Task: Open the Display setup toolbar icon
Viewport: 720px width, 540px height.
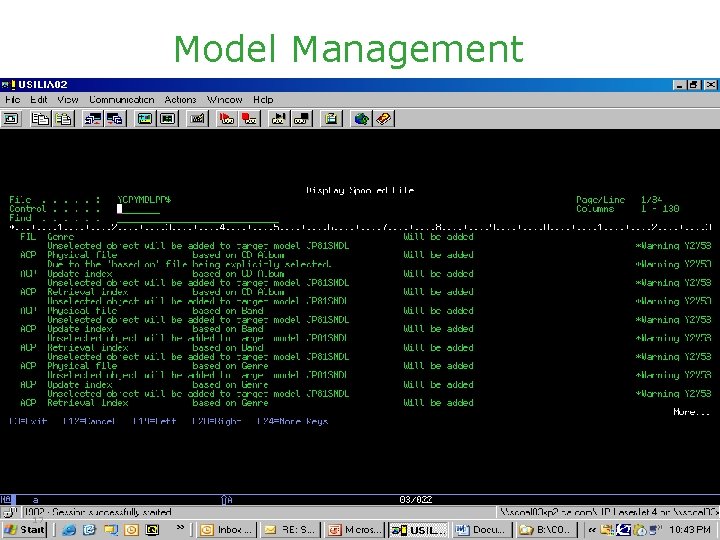Action: (x=145, y=119)
